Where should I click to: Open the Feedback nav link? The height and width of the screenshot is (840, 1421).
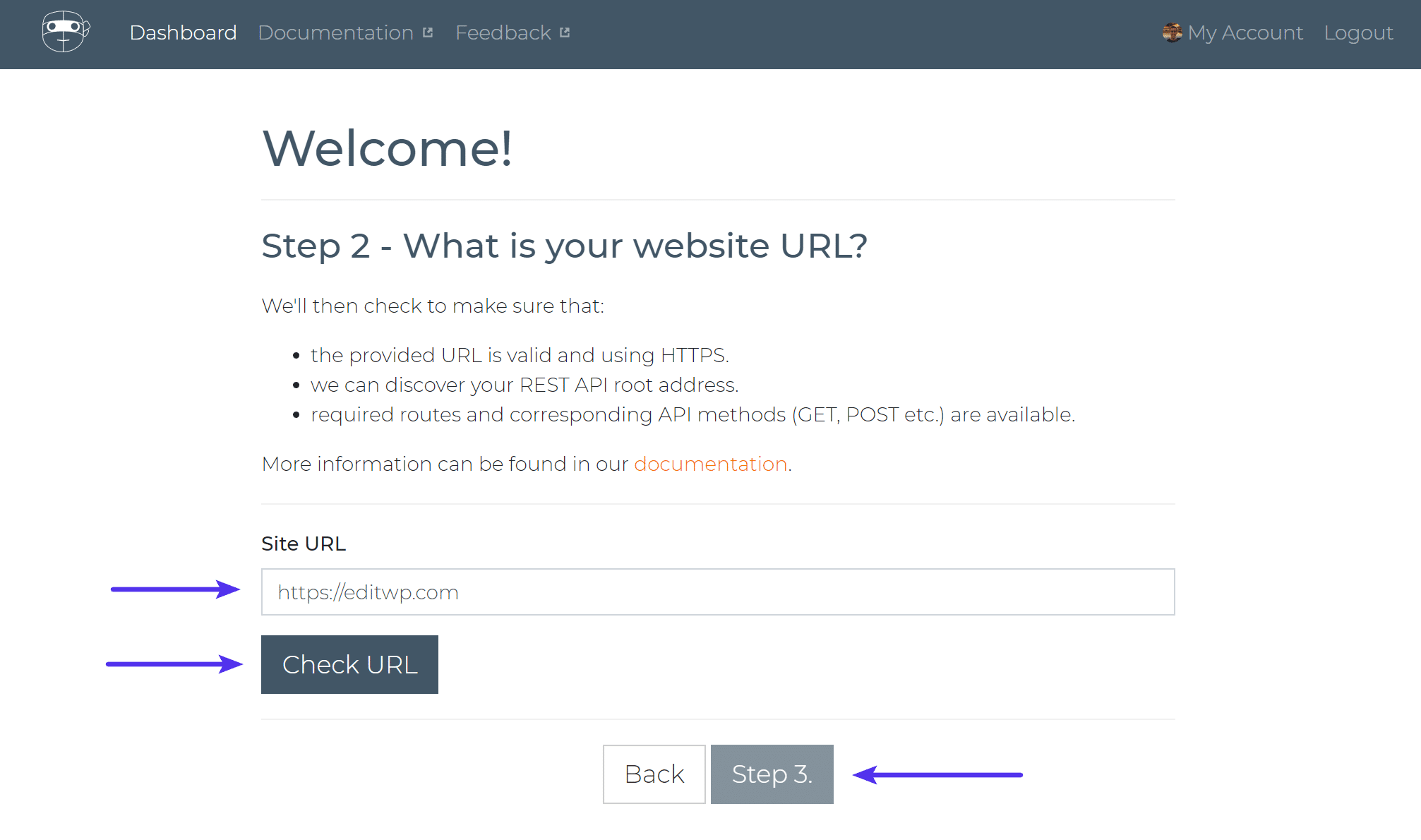[503, 32]
